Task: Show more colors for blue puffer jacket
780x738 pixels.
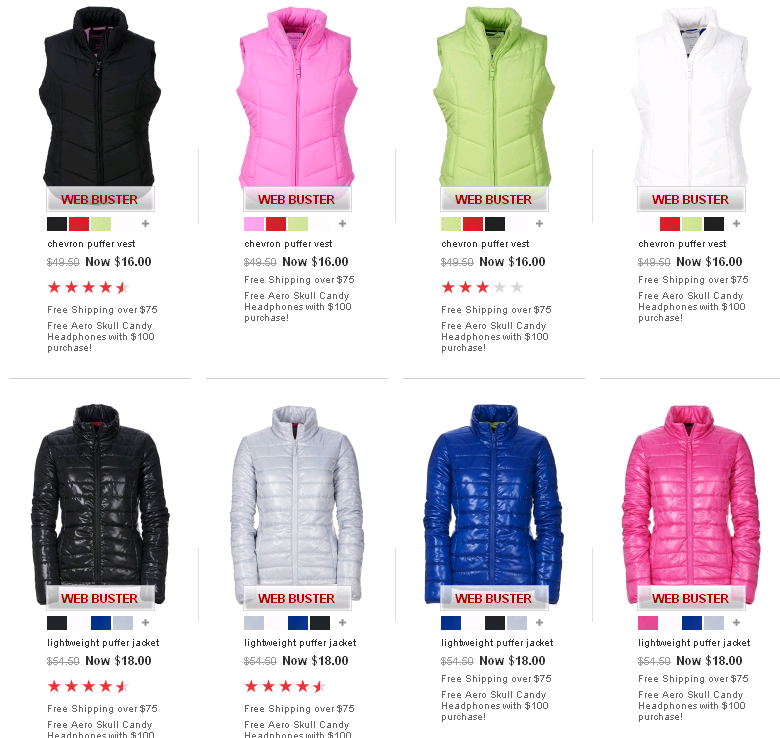Action: (539, 623)
